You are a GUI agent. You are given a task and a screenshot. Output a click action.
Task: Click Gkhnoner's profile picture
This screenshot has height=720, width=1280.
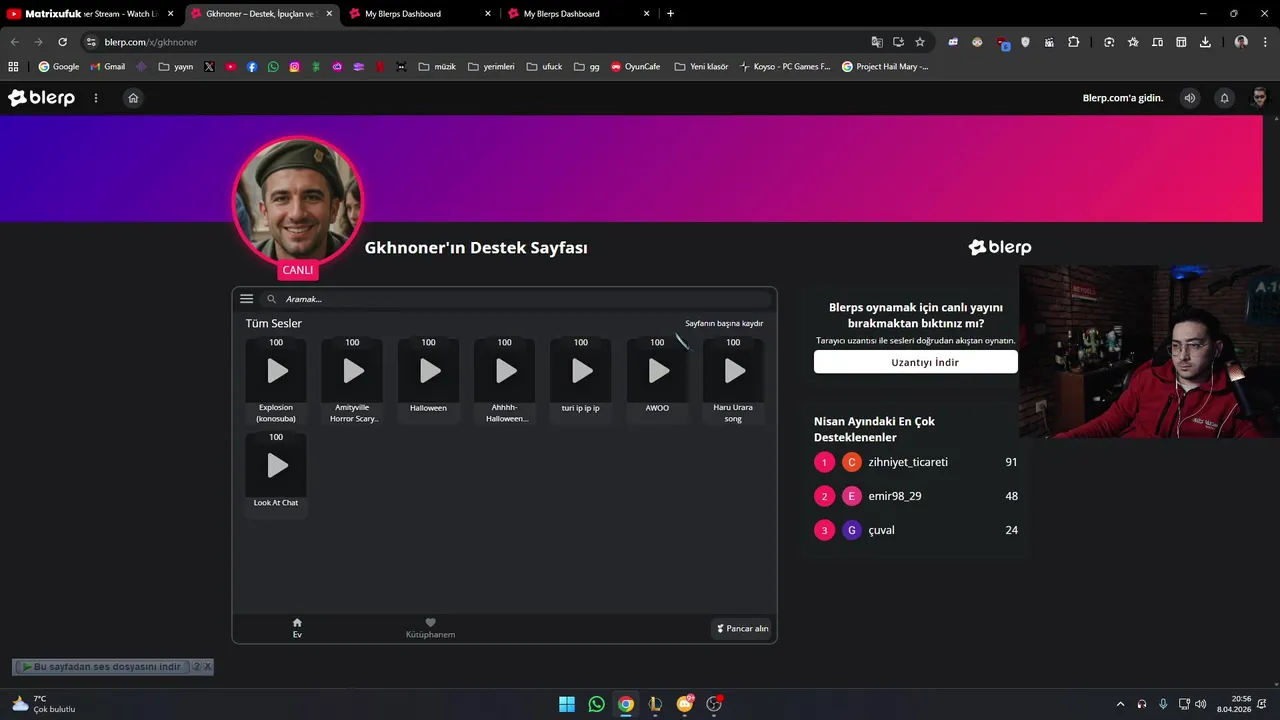297,202
